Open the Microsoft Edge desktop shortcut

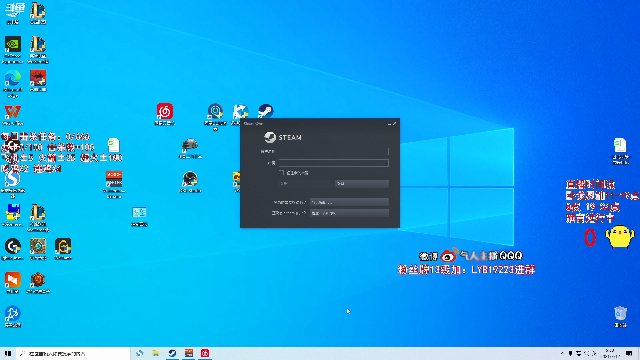13,84
